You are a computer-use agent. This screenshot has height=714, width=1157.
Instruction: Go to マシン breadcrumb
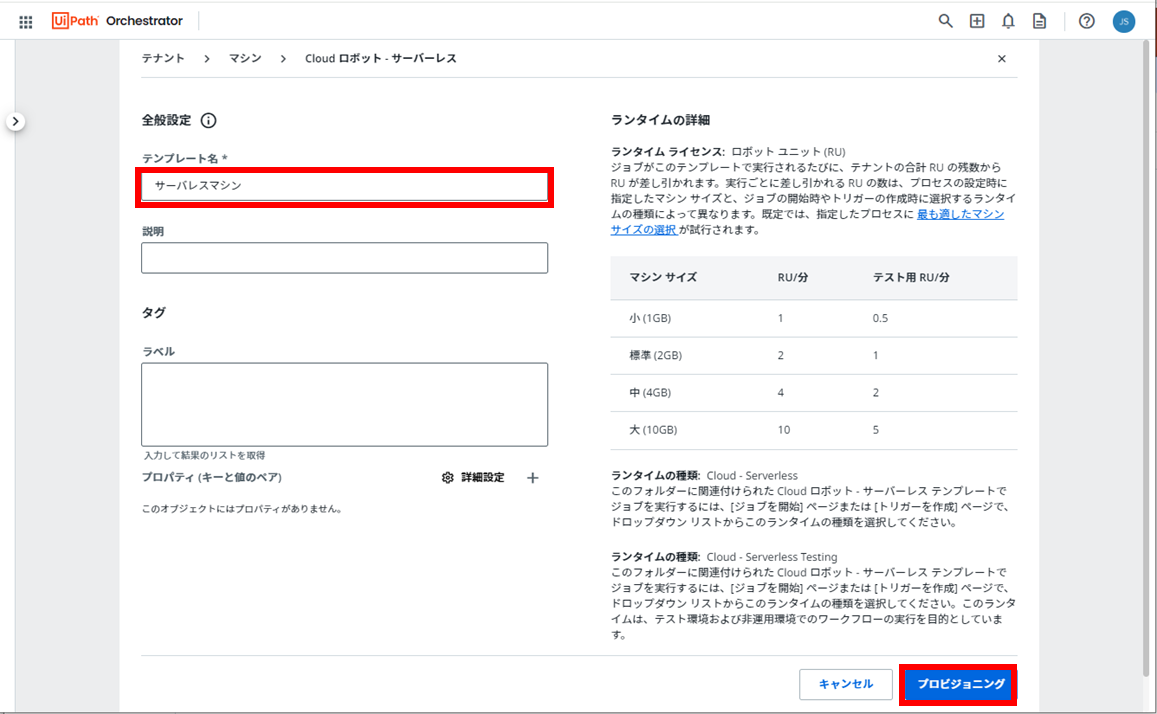click(x=245, y=58)
